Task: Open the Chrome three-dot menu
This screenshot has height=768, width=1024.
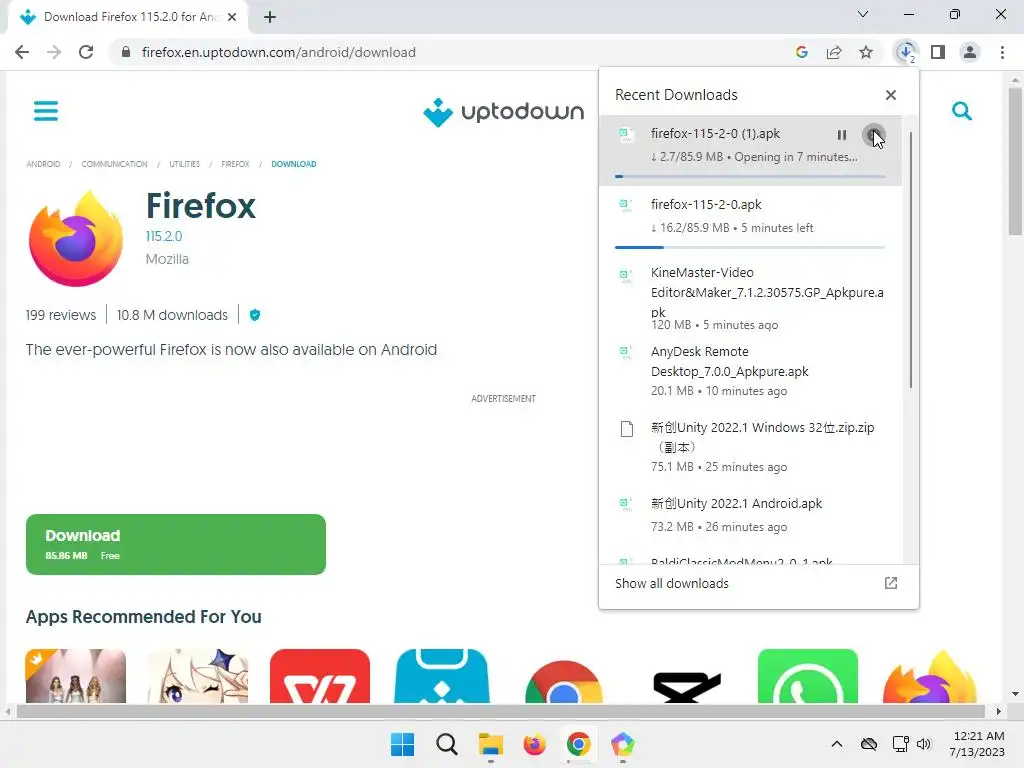Action: coord(1002,52)
